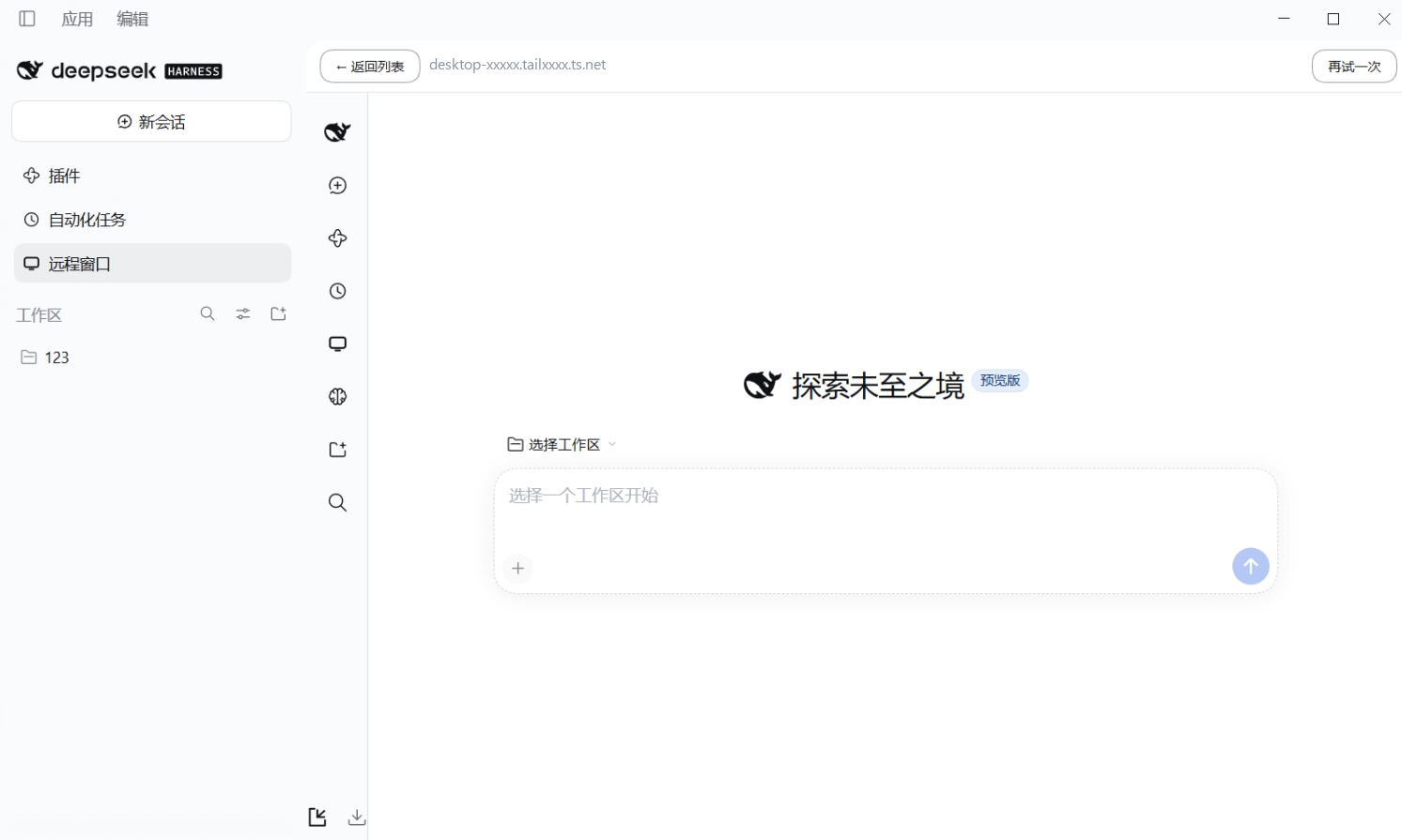Click the download icon at bottom

[357, 817]
